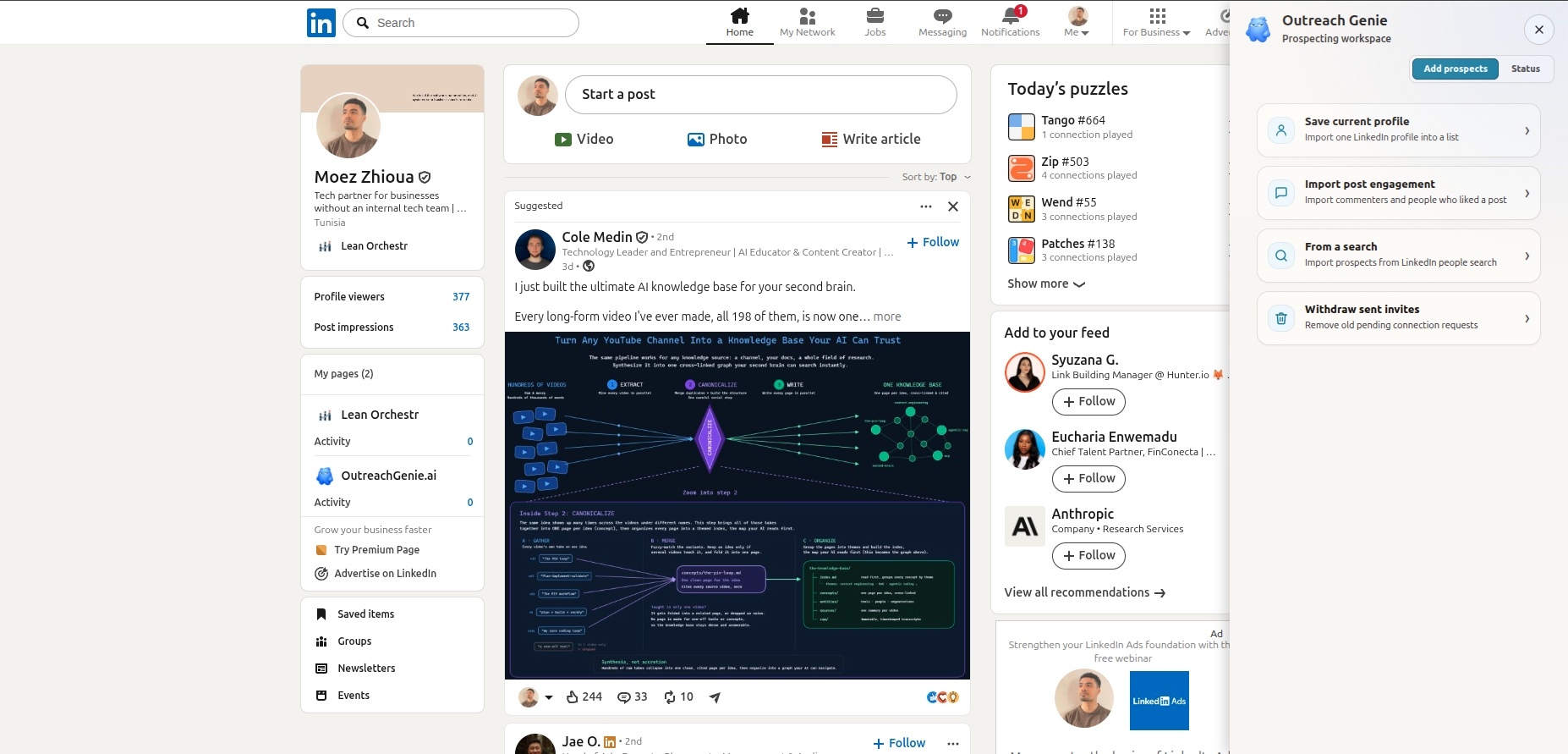Open the LinkedIn logo home link

coord(321,23)
